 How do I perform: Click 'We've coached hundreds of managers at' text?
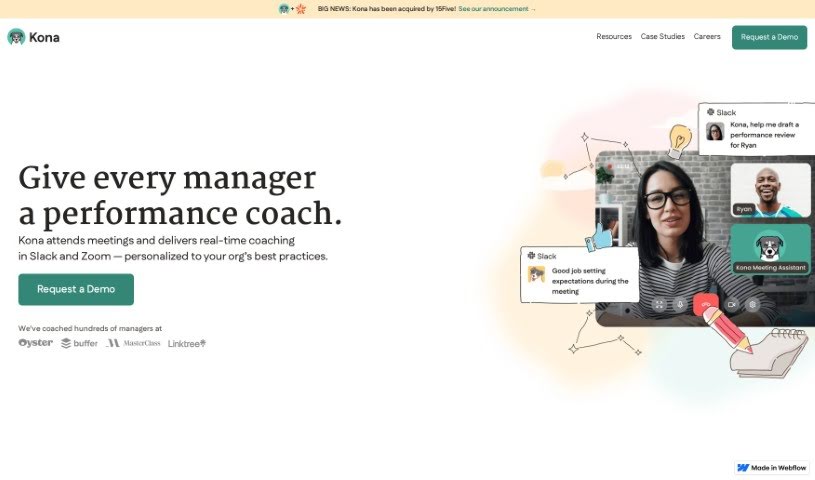tap(90, 328)
